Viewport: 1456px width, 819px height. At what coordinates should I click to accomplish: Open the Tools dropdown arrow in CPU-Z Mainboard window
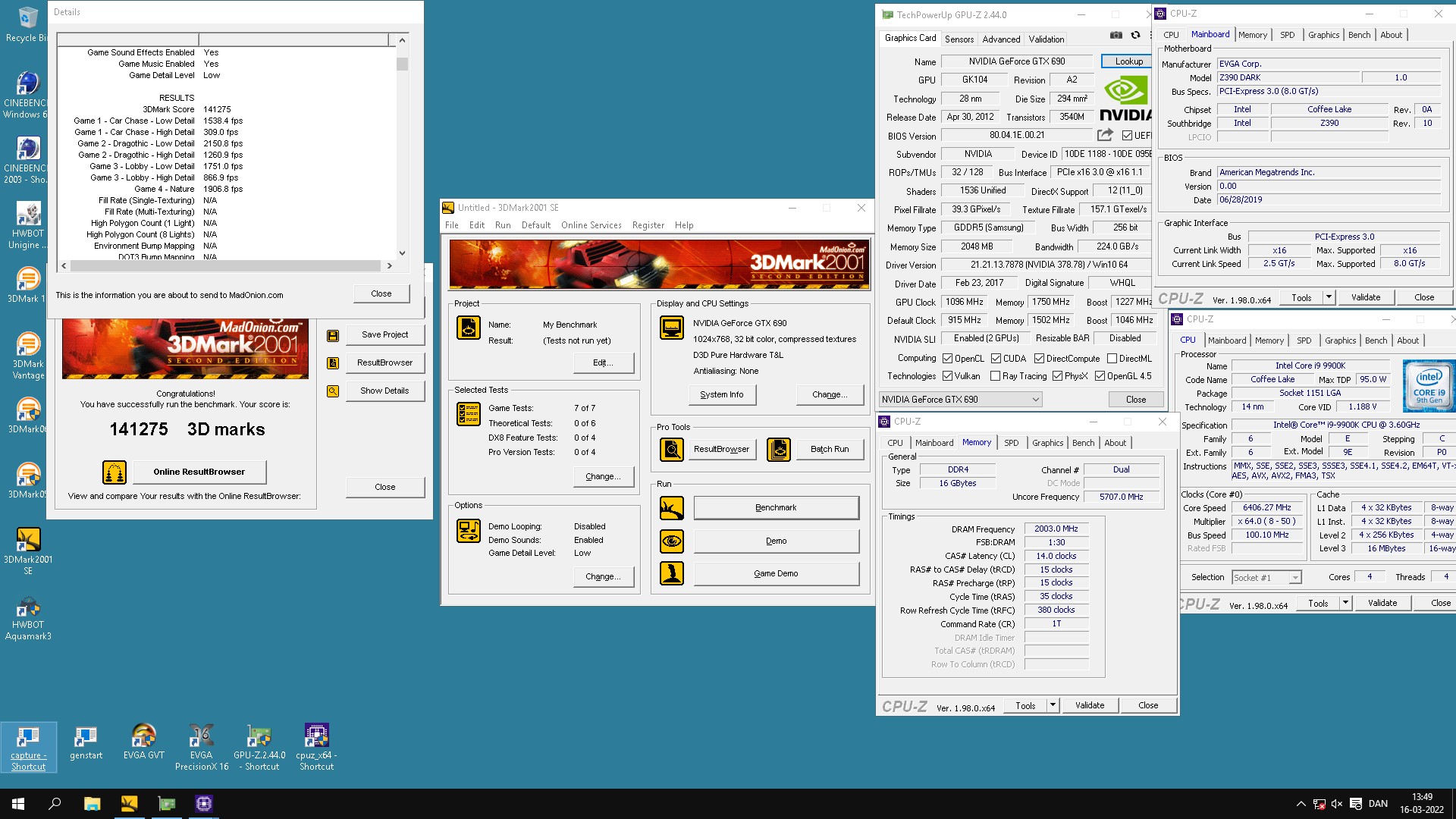click(1329, 297)
